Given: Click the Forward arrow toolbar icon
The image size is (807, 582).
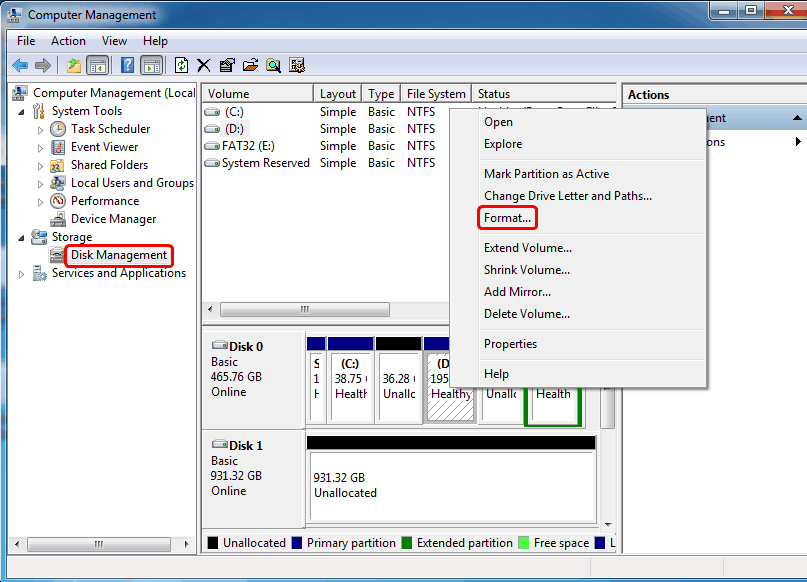Looking at the screenshot, I should click(43, 65).
